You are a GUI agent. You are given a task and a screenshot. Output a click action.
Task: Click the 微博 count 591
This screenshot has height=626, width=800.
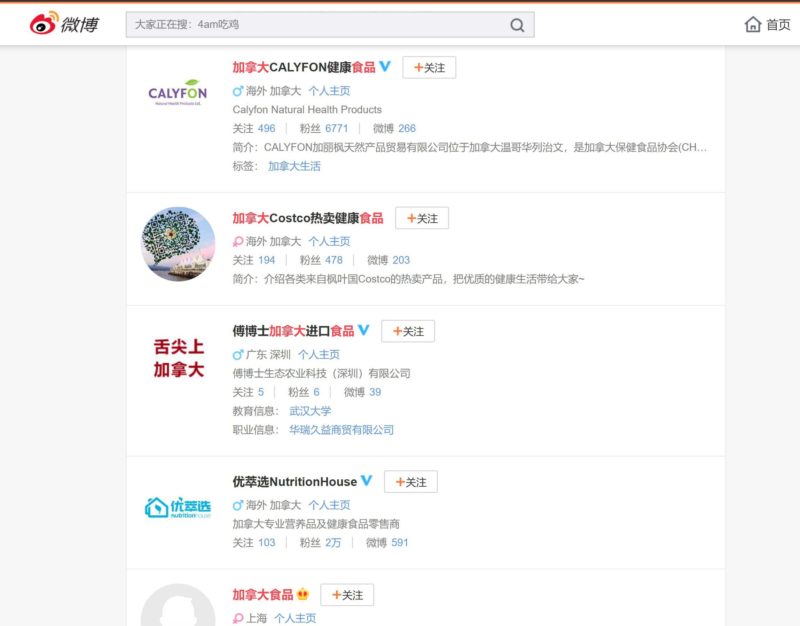399,542
